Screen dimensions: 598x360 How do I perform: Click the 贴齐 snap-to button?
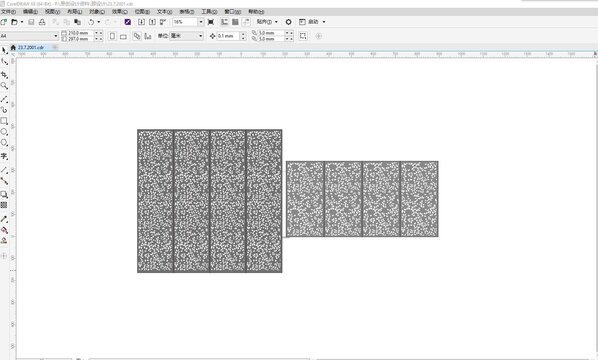pyautogui.click(x=267, y=22)
